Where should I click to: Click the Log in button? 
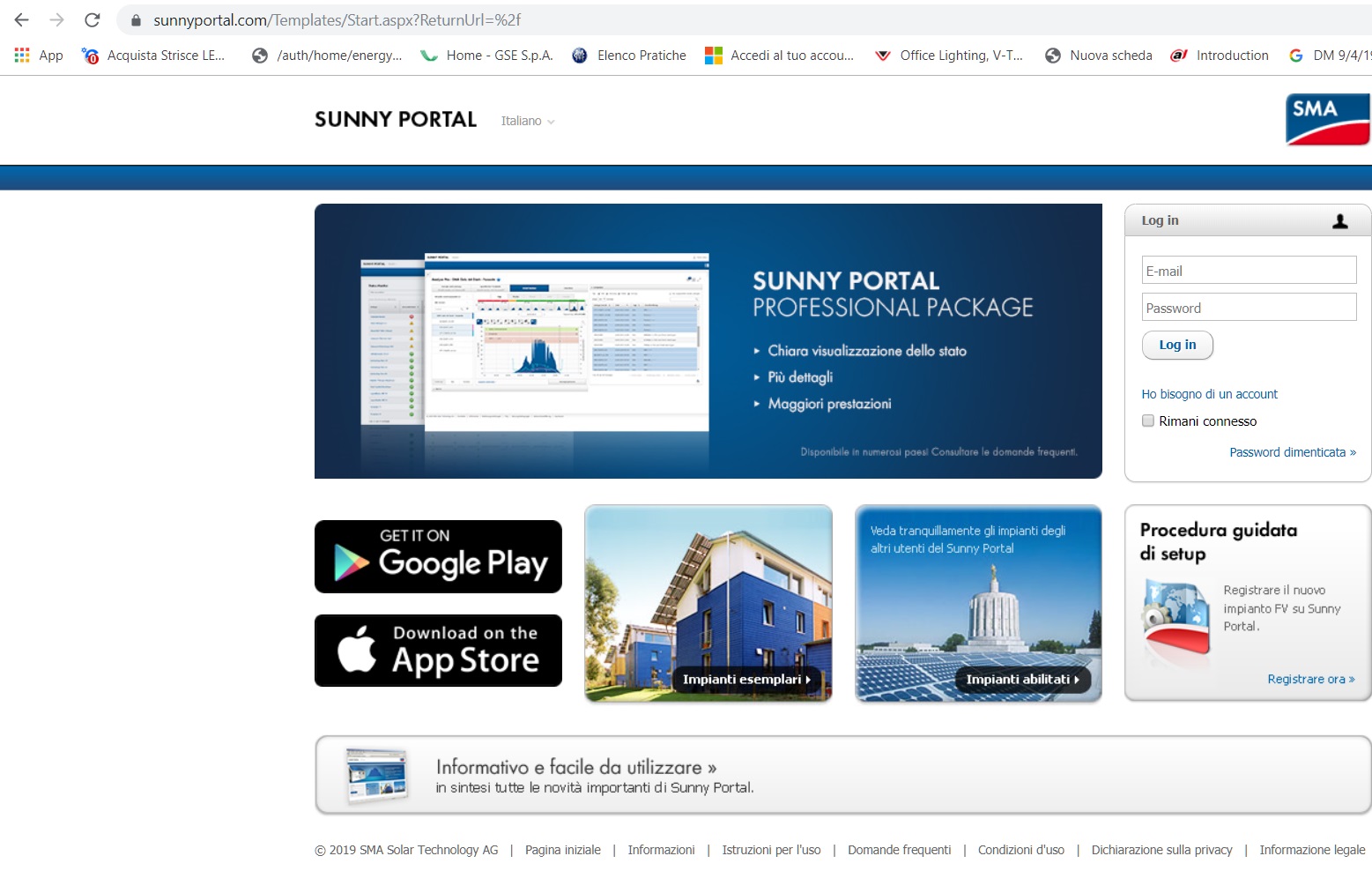[1177, 345]
